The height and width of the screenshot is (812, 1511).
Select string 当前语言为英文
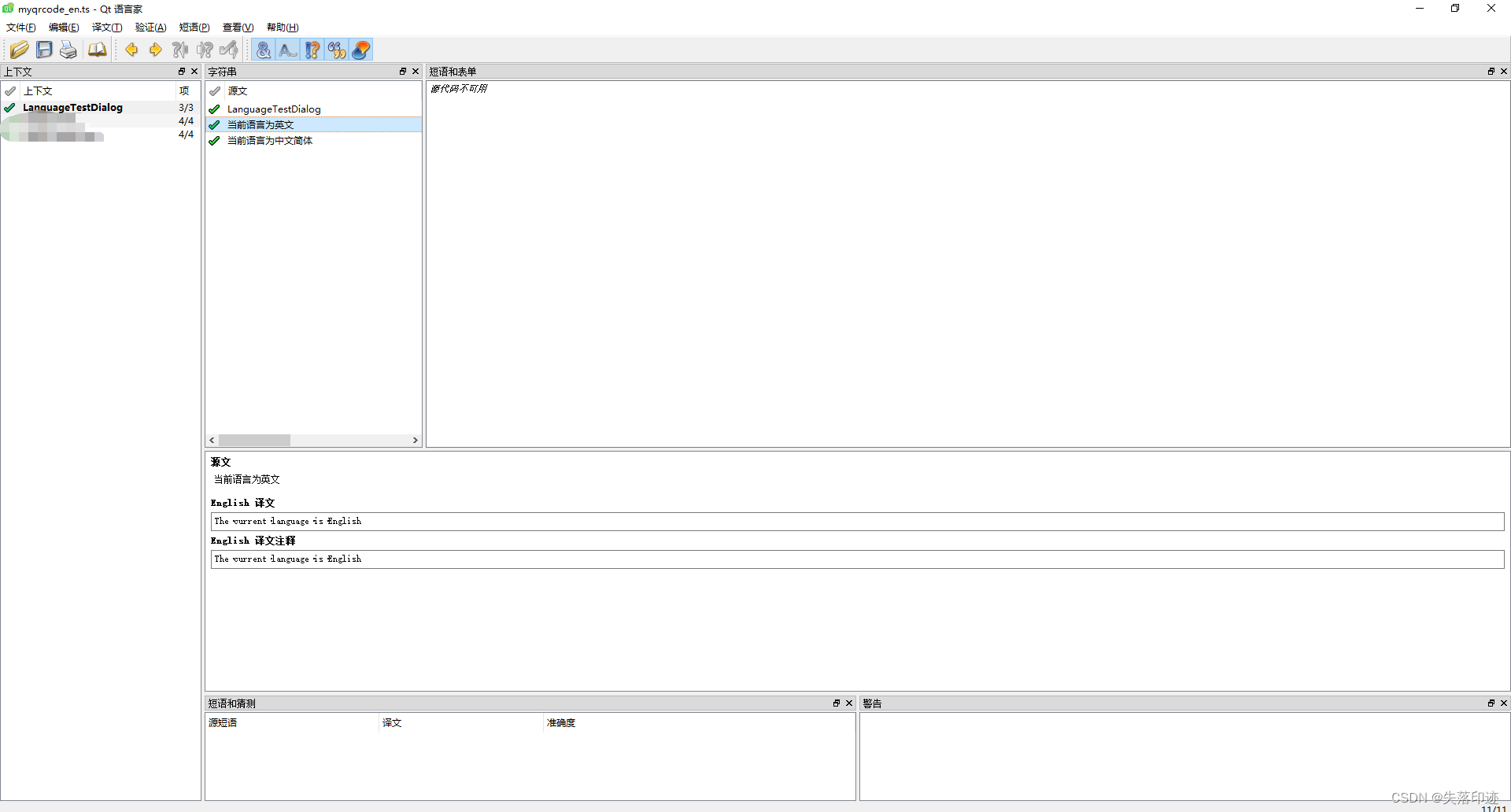(313, 125)
